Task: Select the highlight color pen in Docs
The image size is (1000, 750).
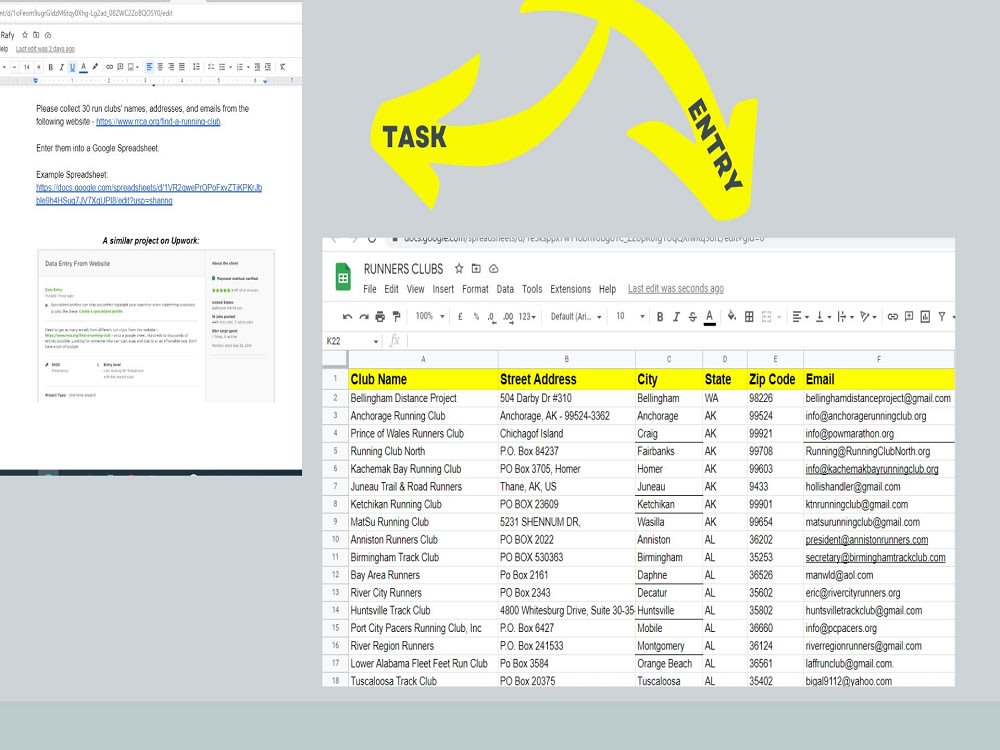Action: tap(95, 67)
